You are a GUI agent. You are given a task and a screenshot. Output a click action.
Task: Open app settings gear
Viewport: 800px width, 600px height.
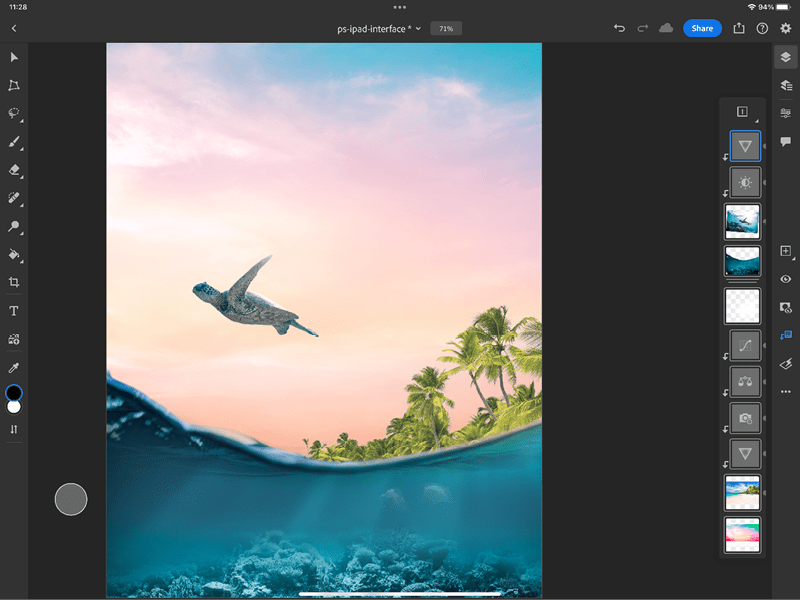(x=786, y=29)
